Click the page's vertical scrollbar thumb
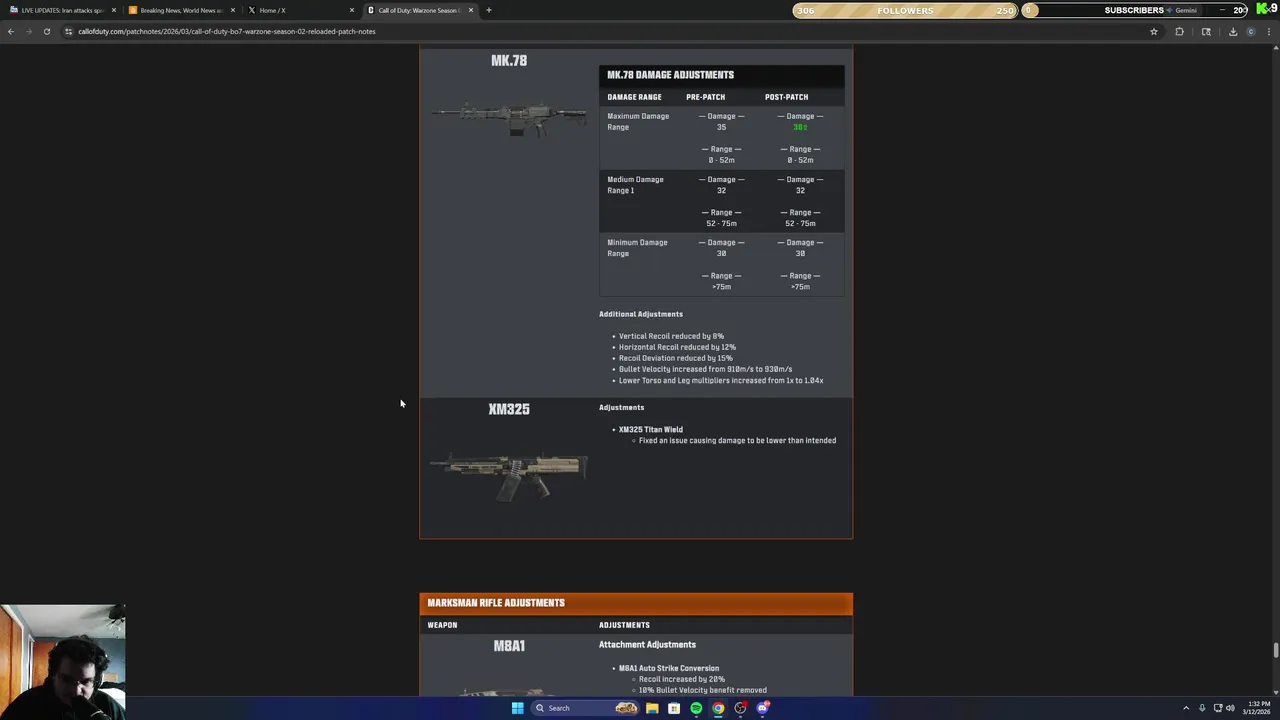Viewport: 1280px width, 720px height. click(1275, 650)
